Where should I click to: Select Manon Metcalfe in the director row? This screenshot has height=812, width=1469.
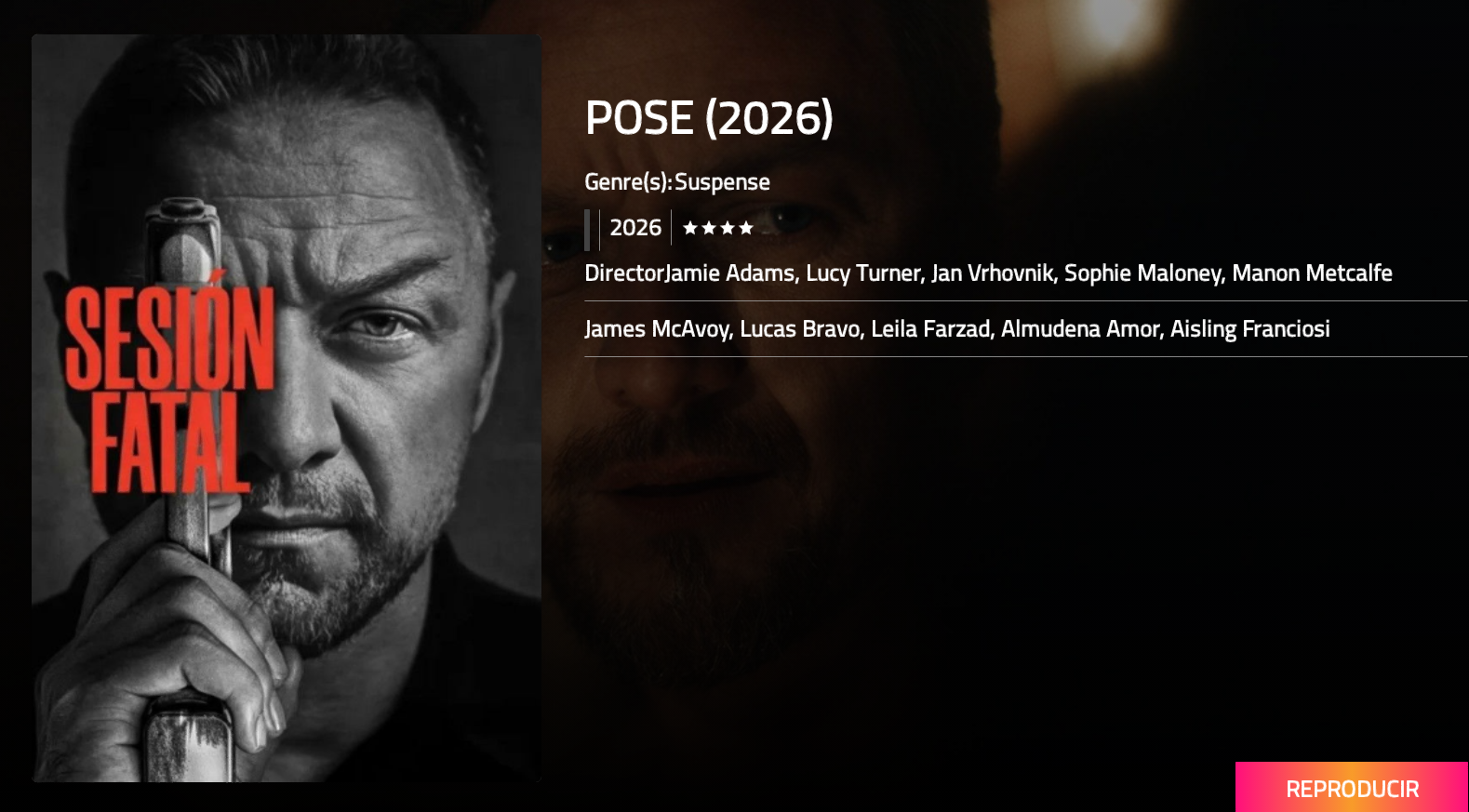click(x=1312, y=273)
